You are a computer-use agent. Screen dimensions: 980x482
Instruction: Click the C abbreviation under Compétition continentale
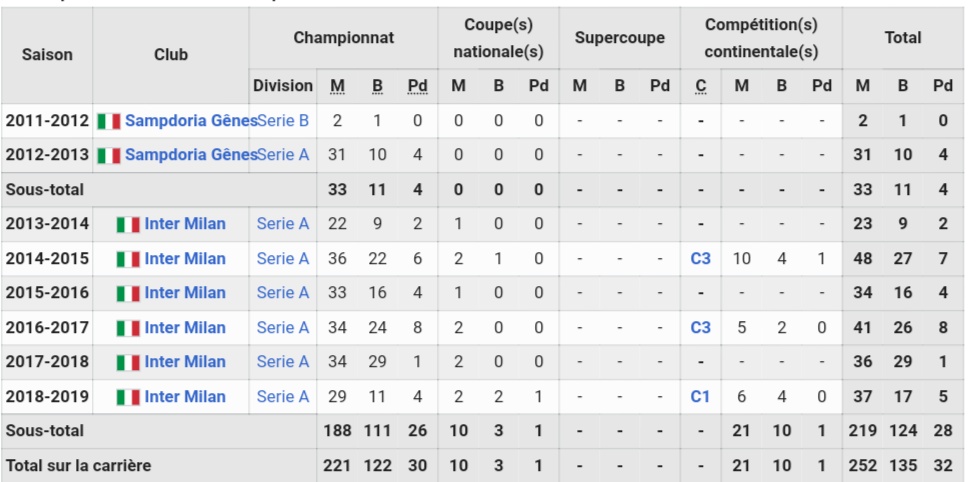point(701,86)
